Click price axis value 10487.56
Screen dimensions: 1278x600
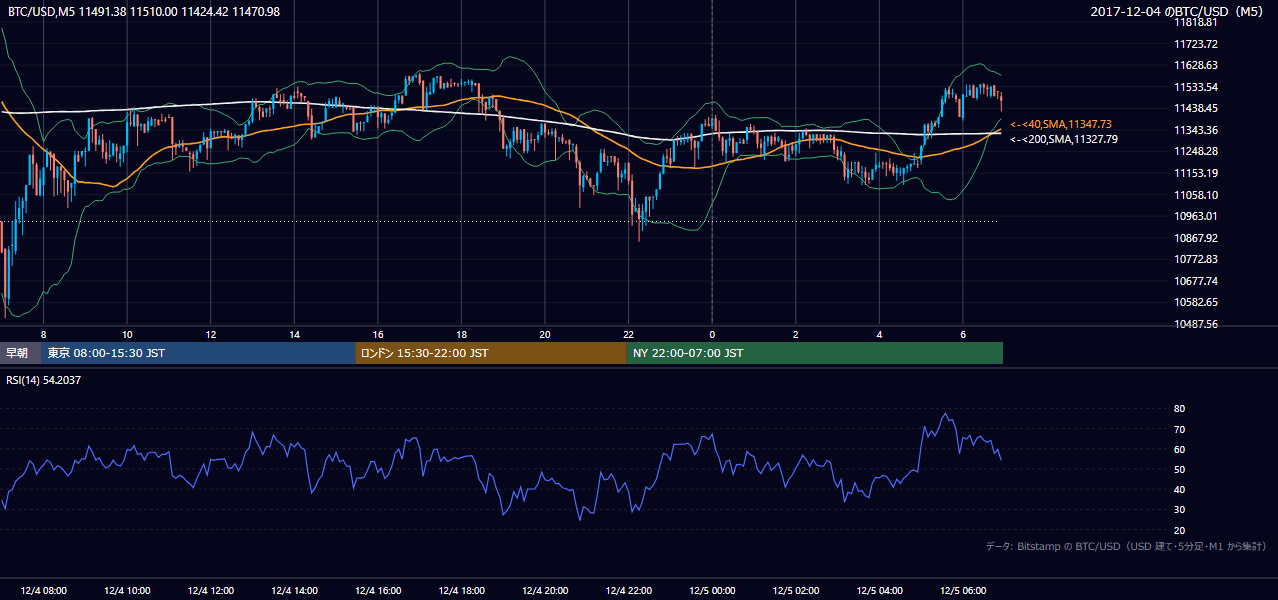(1196, 324)
